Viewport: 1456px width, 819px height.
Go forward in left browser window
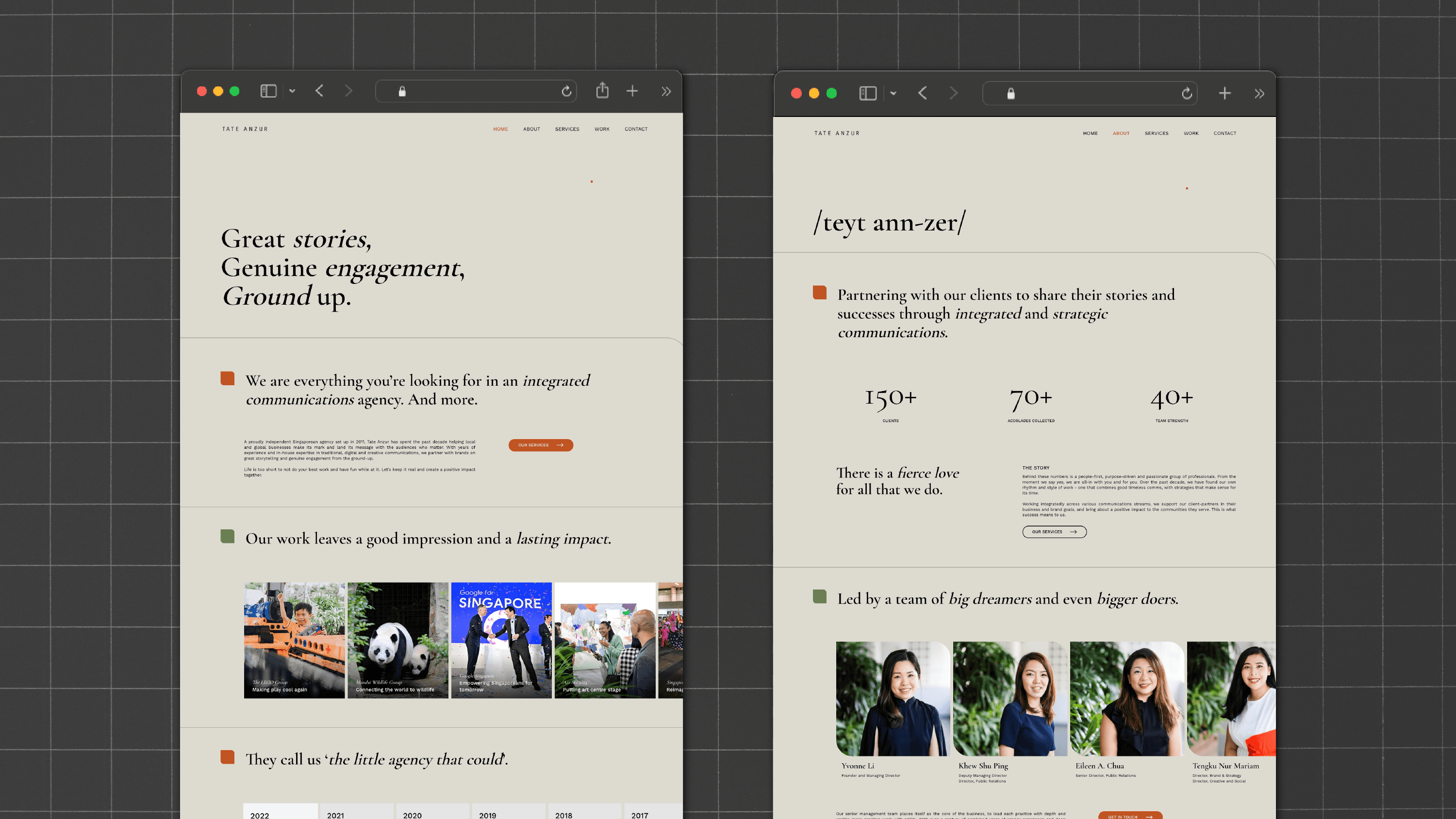[348, 91]
